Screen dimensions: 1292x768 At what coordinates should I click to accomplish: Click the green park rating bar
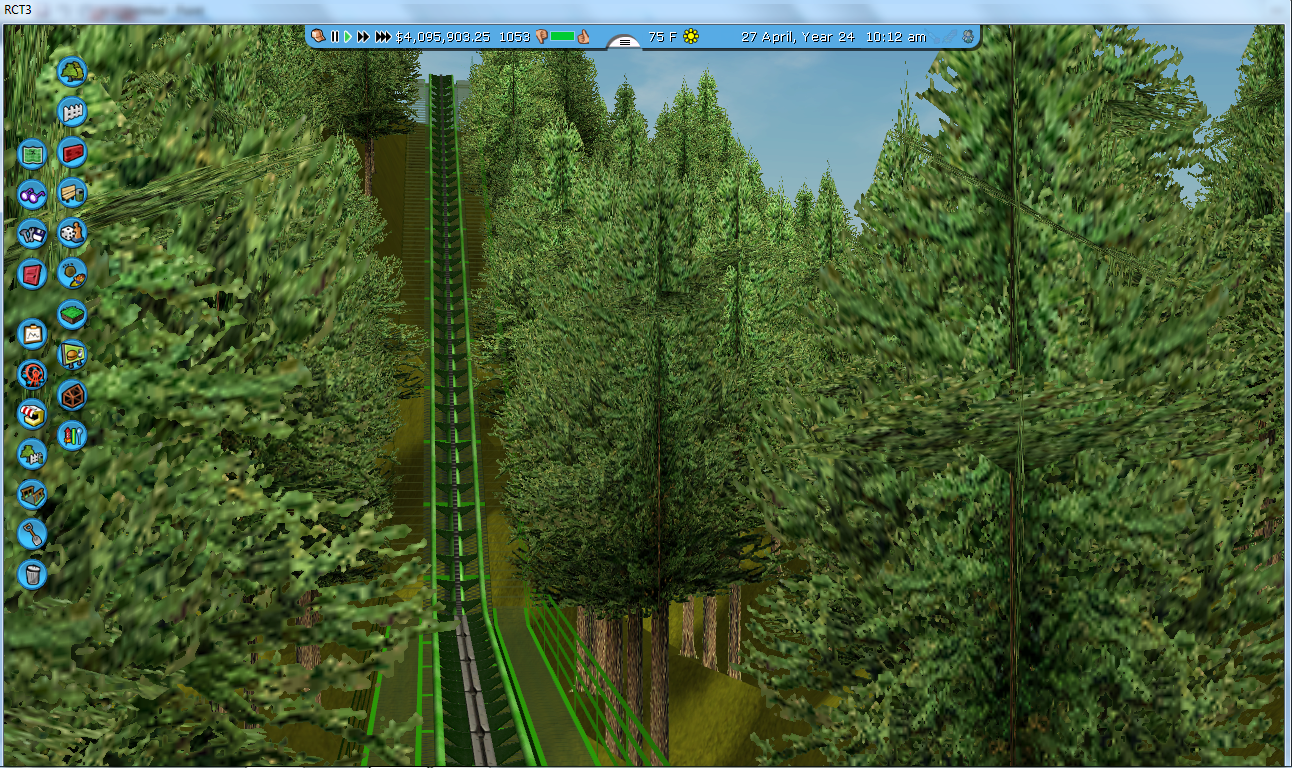pyautogui.click(x=562, y=37)
